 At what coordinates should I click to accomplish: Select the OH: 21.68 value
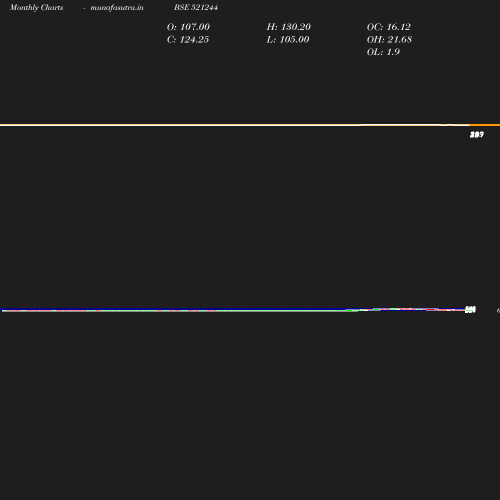[389, 39]
